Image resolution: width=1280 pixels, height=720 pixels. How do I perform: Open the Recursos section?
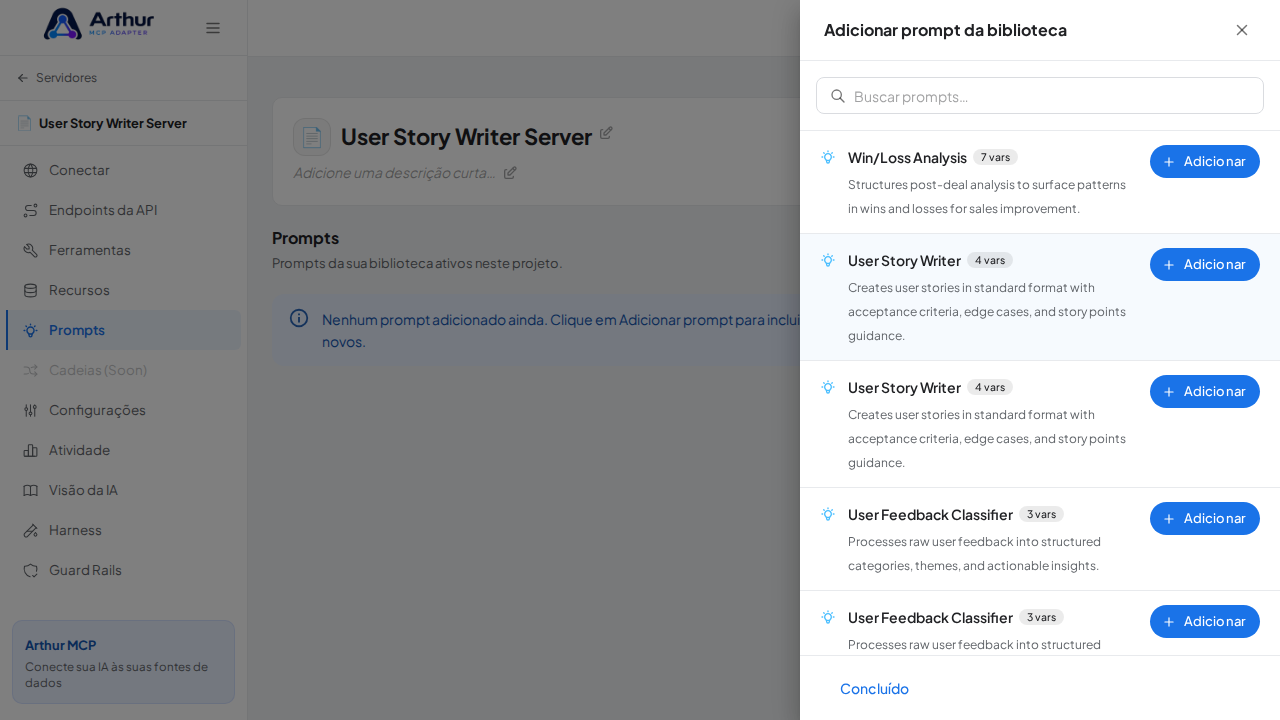[123, 290]
